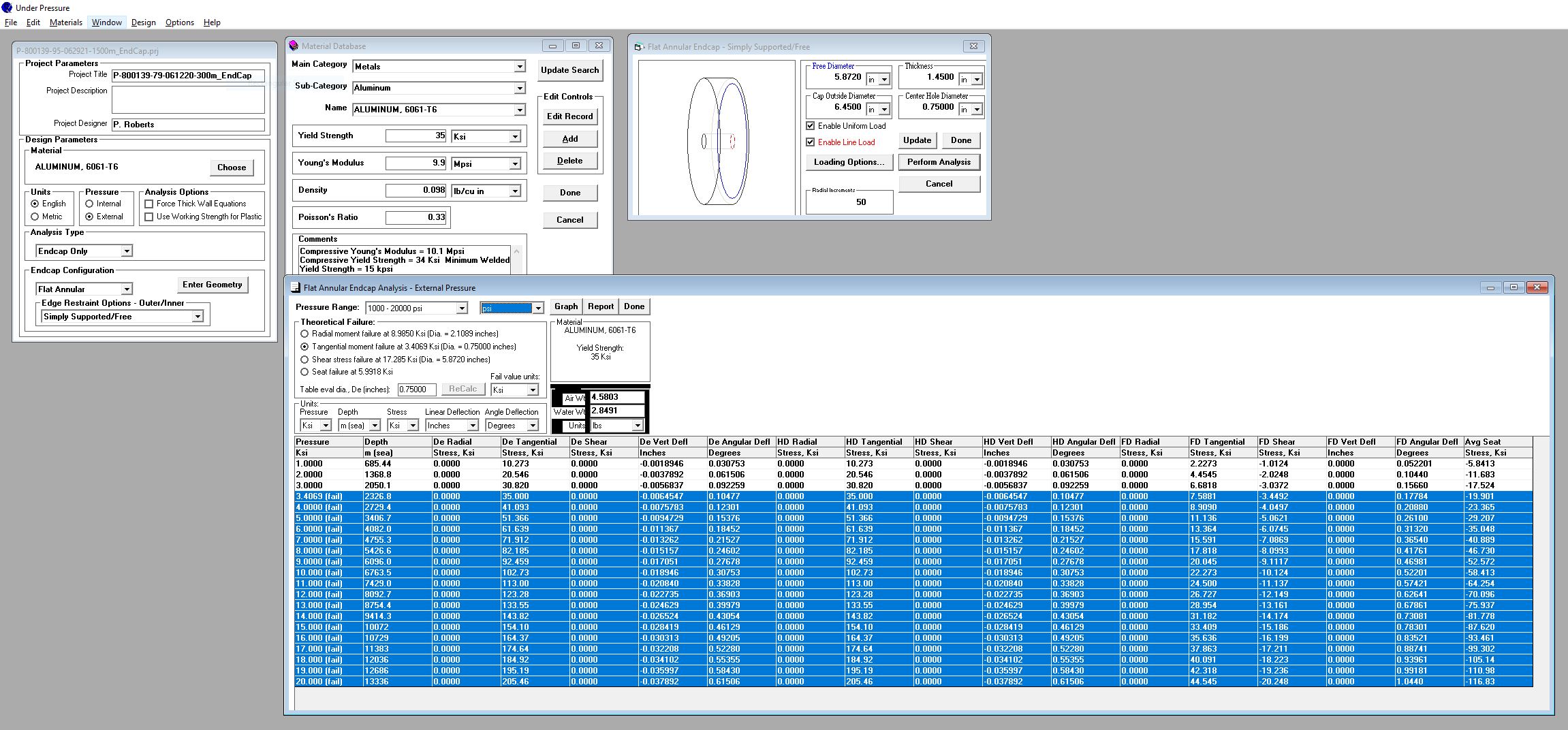Screen dimensions: 1568x730
Task: Click the Table eval dia. De input field
Action: tap(417, 390)
